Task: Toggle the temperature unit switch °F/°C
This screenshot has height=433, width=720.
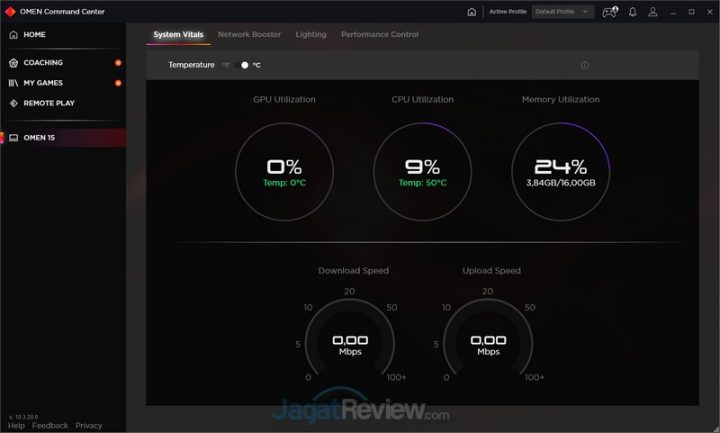Action: point(244,65)
